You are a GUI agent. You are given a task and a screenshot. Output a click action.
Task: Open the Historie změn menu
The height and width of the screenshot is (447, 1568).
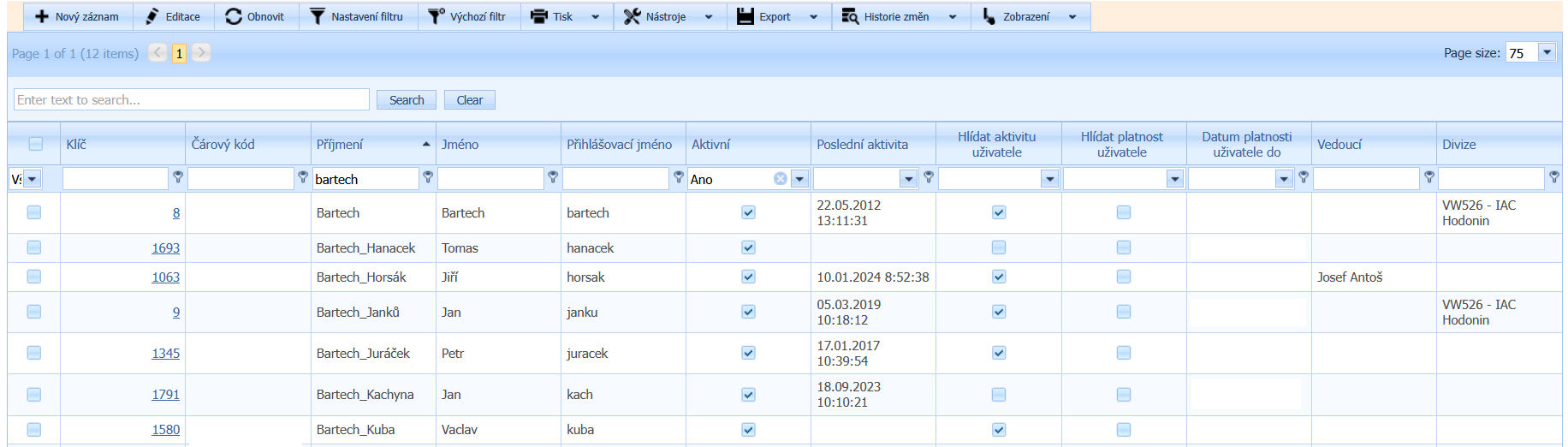[896, 16]
